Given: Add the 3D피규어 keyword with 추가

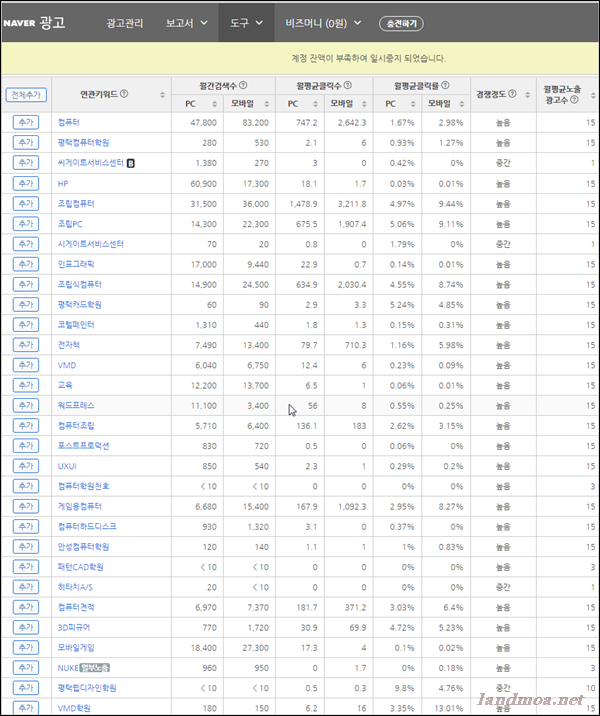Looking at the screenshot, I should pos(26,627).
